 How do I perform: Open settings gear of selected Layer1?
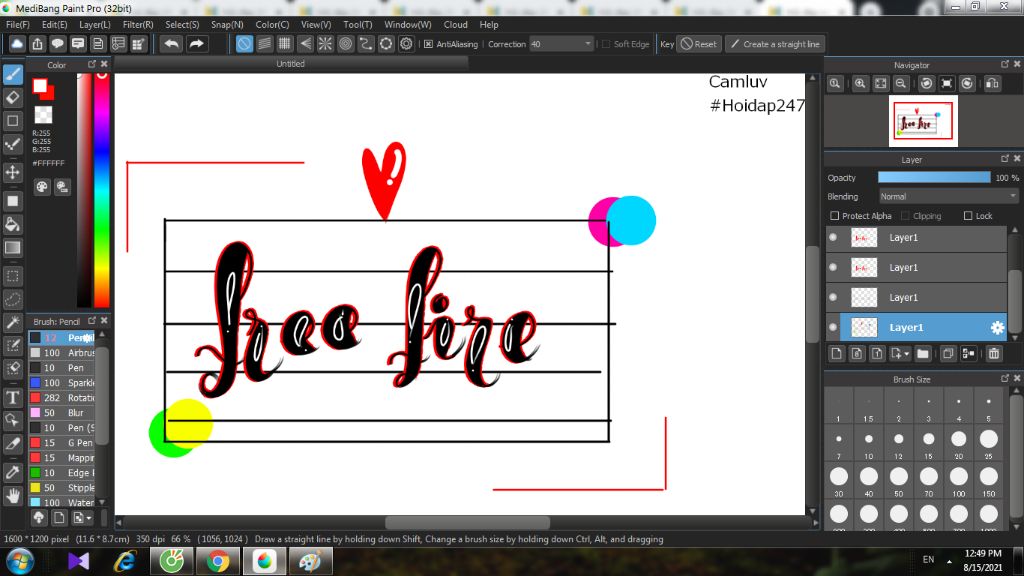(x=997, y=328)
